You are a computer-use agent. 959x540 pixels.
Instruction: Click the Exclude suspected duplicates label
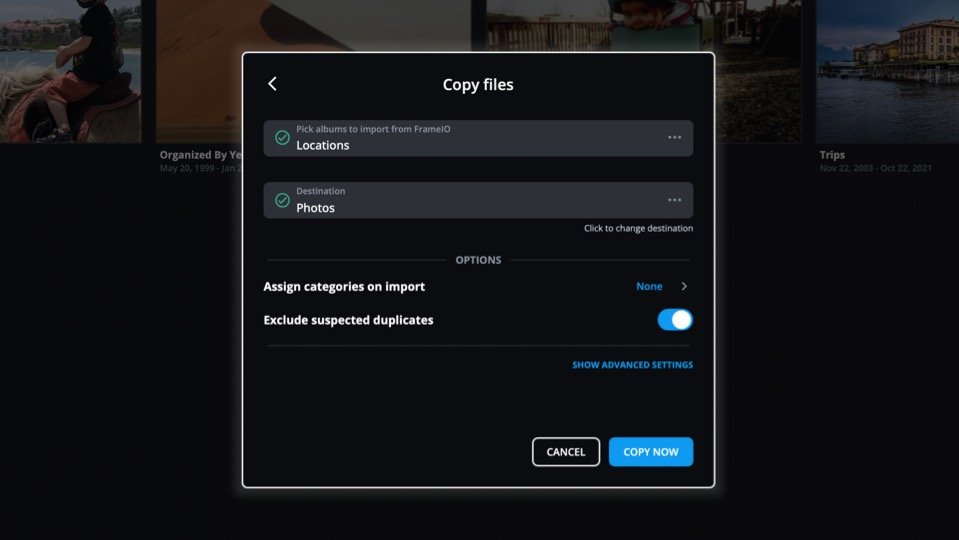click(x=348, y=320)
